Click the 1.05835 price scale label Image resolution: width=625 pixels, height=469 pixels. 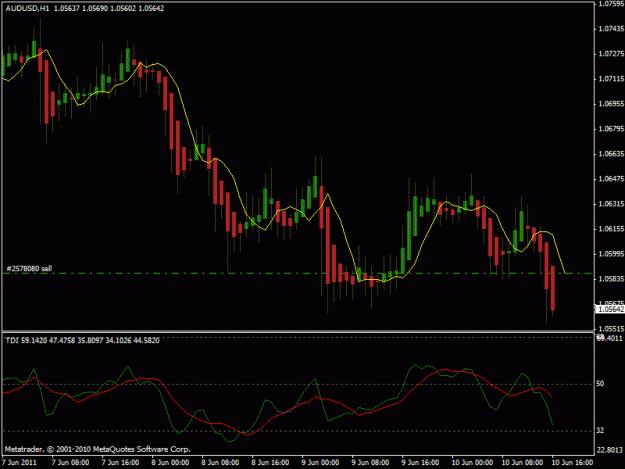pos(611,279)
